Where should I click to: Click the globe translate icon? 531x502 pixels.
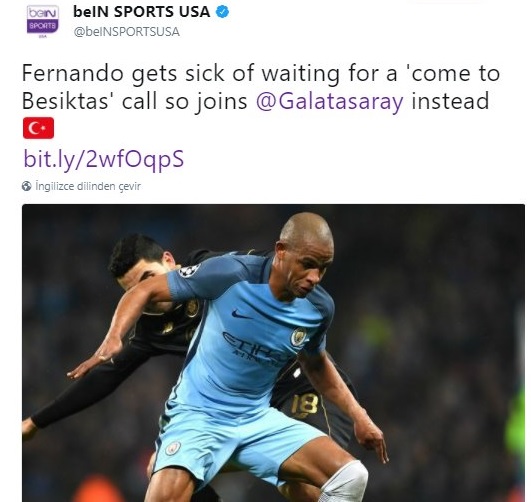tap(26, 186)
